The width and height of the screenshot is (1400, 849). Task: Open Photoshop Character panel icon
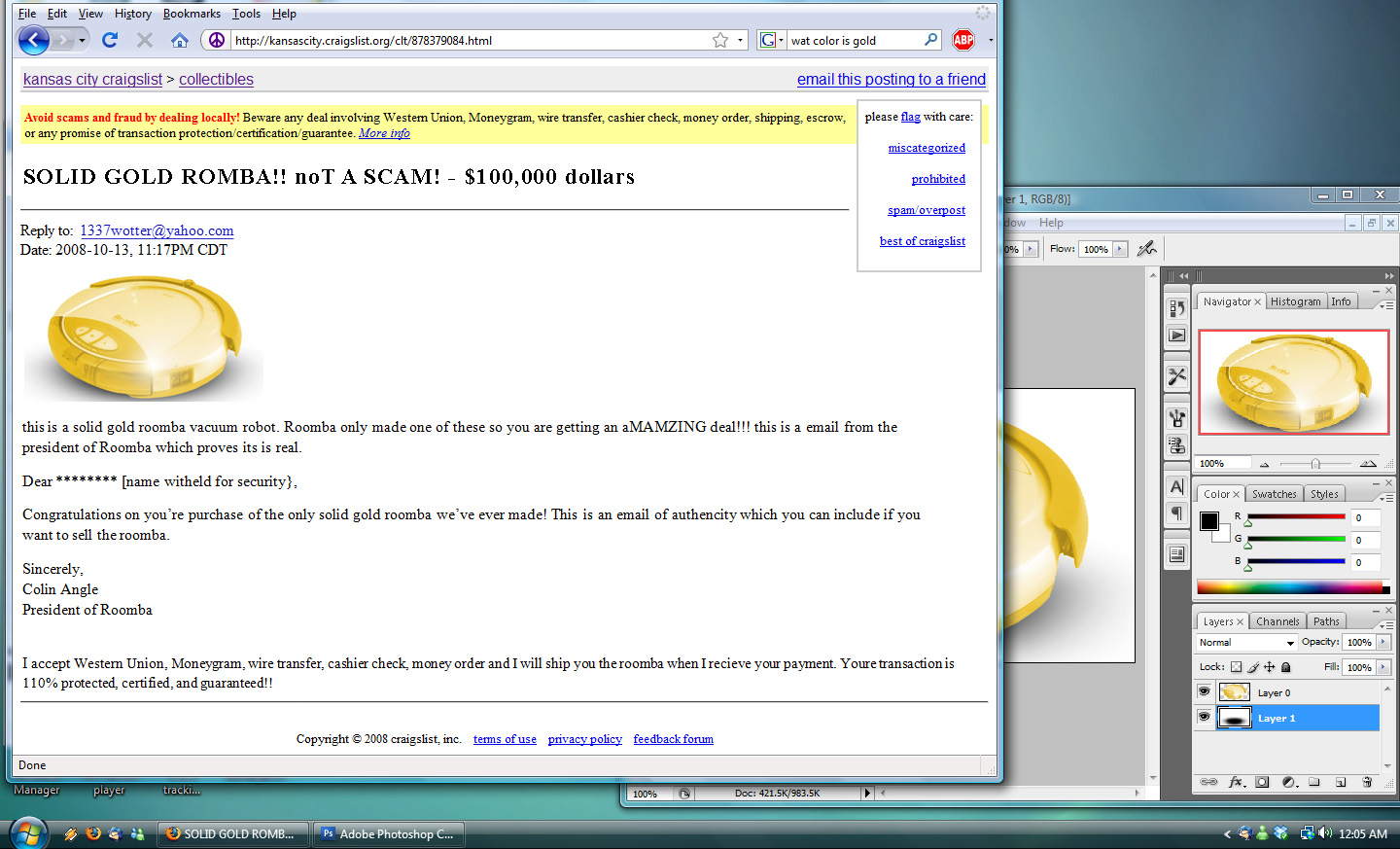pos(1177,486)
